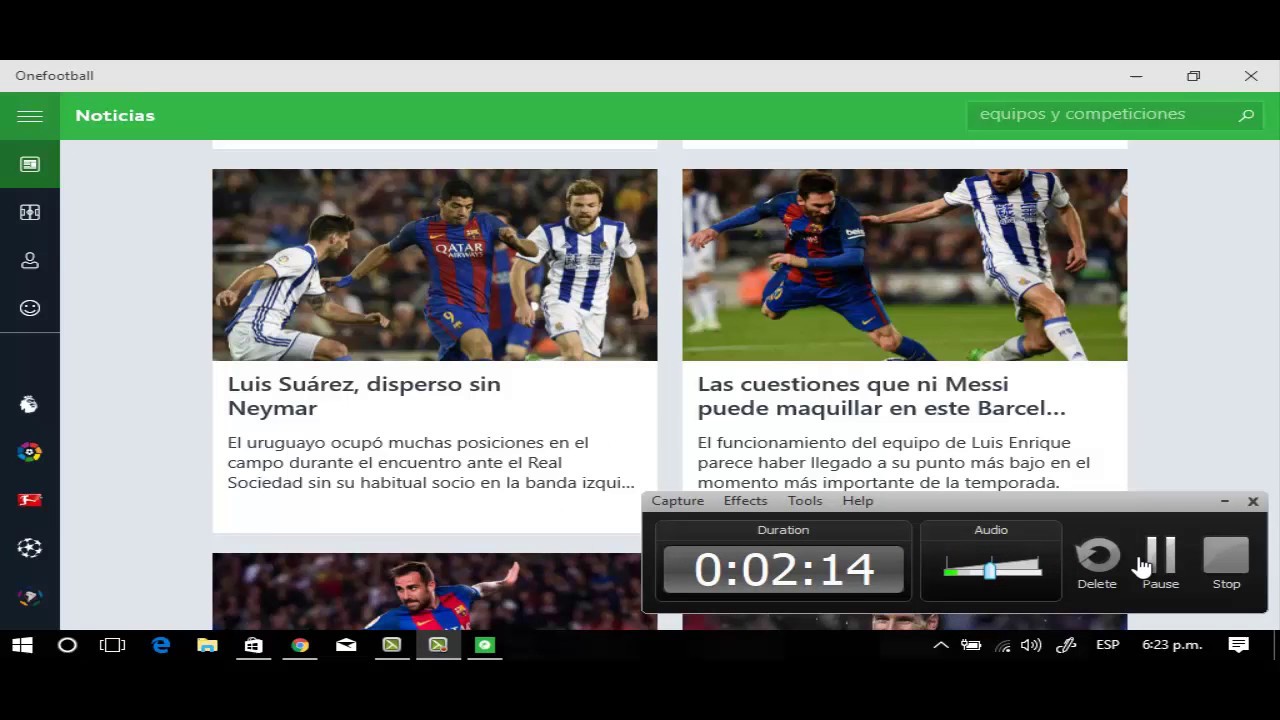Minimize the Onefootball window

tap(1136, 76)
